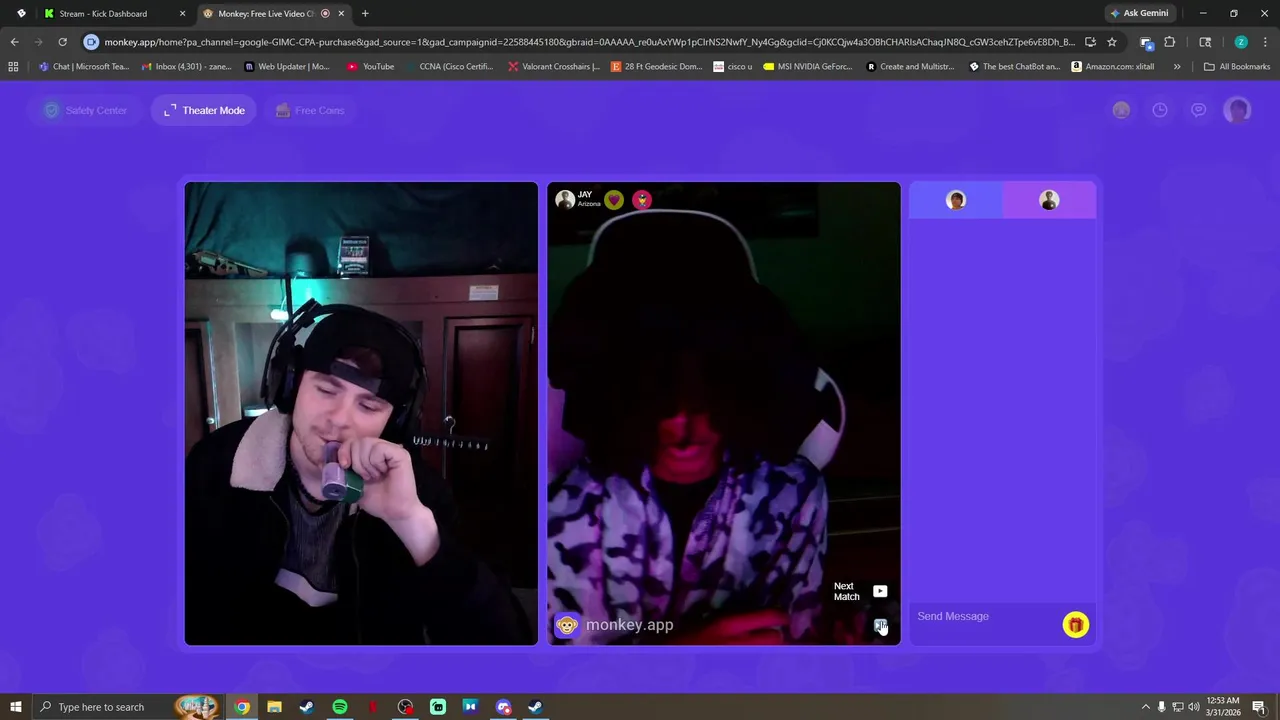Click Ask Gemini button
Viewport: 1280px width, 720px height.
(x=1138, y=13)
